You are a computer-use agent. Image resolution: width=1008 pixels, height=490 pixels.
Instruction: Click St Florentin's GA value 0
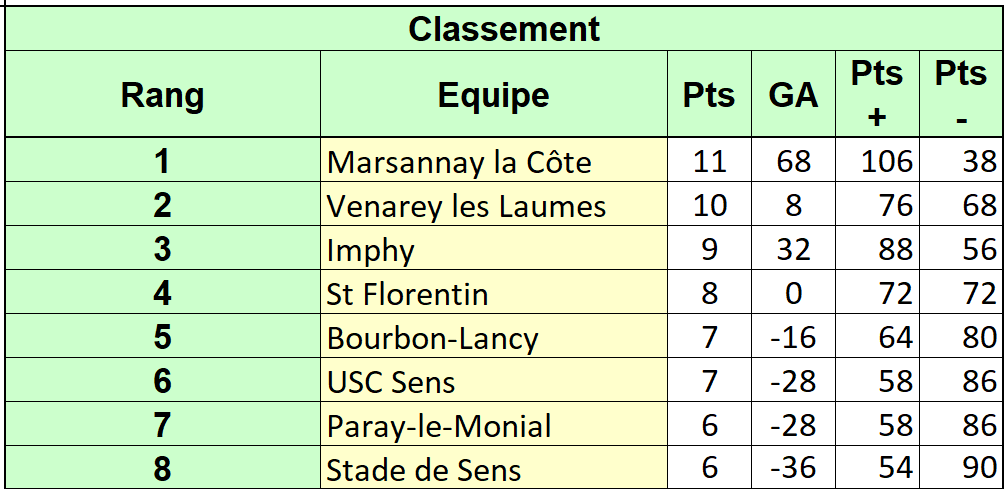pos(793,293)
